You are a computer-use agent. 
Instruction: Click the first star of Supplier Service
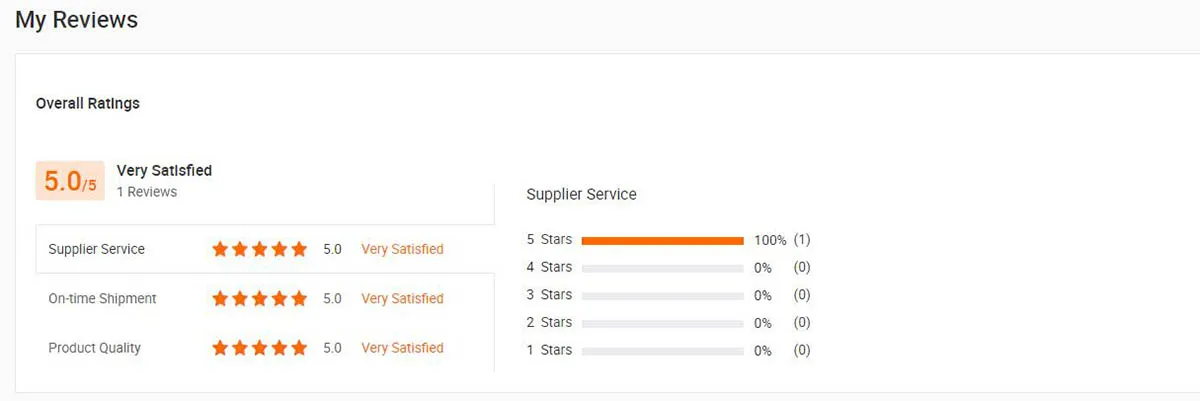[221, 249]
